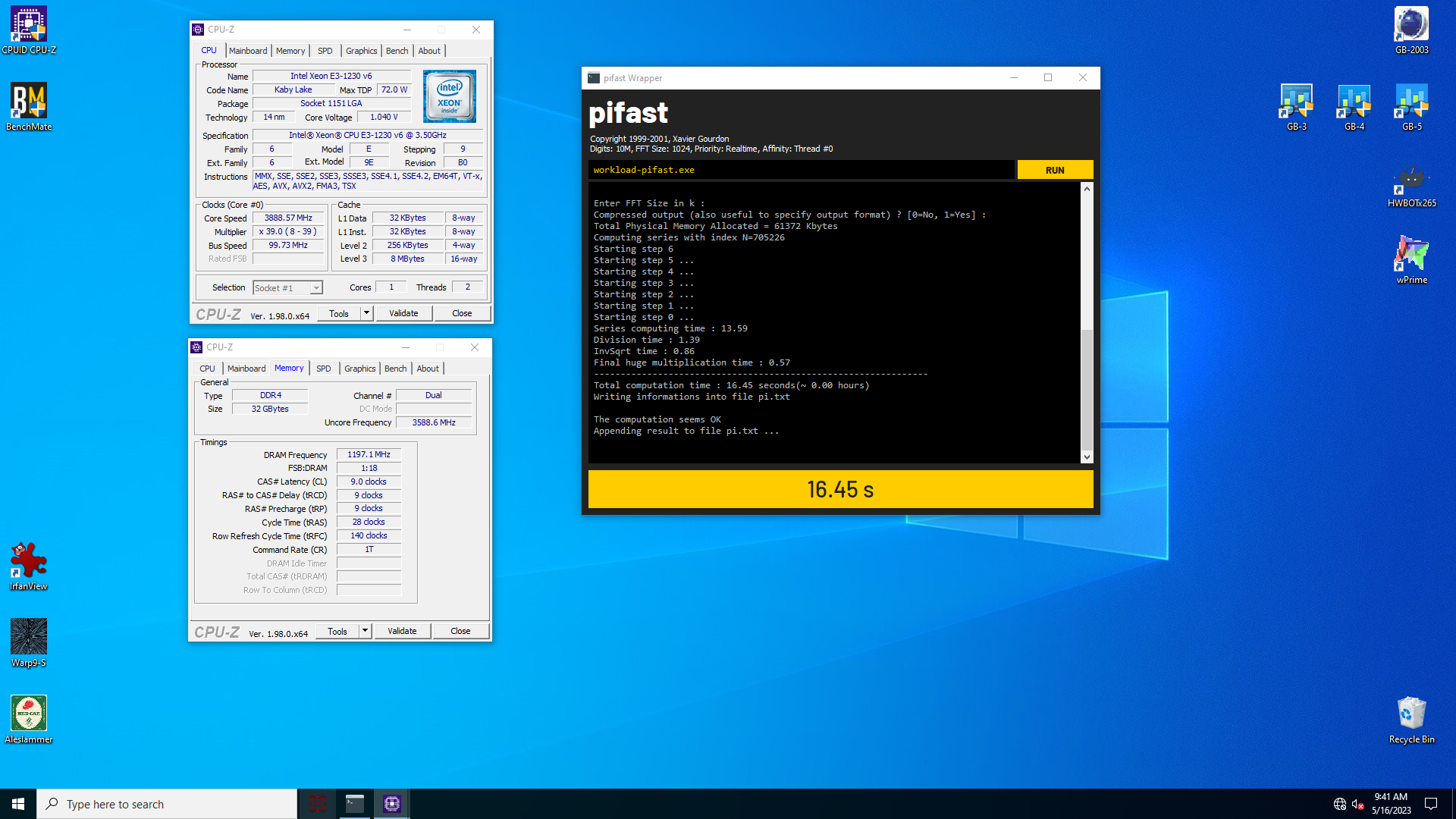Expand the Socket #1 selection dropdown
The height and width of the screenshot is (819, 1456).
point(316,288)
